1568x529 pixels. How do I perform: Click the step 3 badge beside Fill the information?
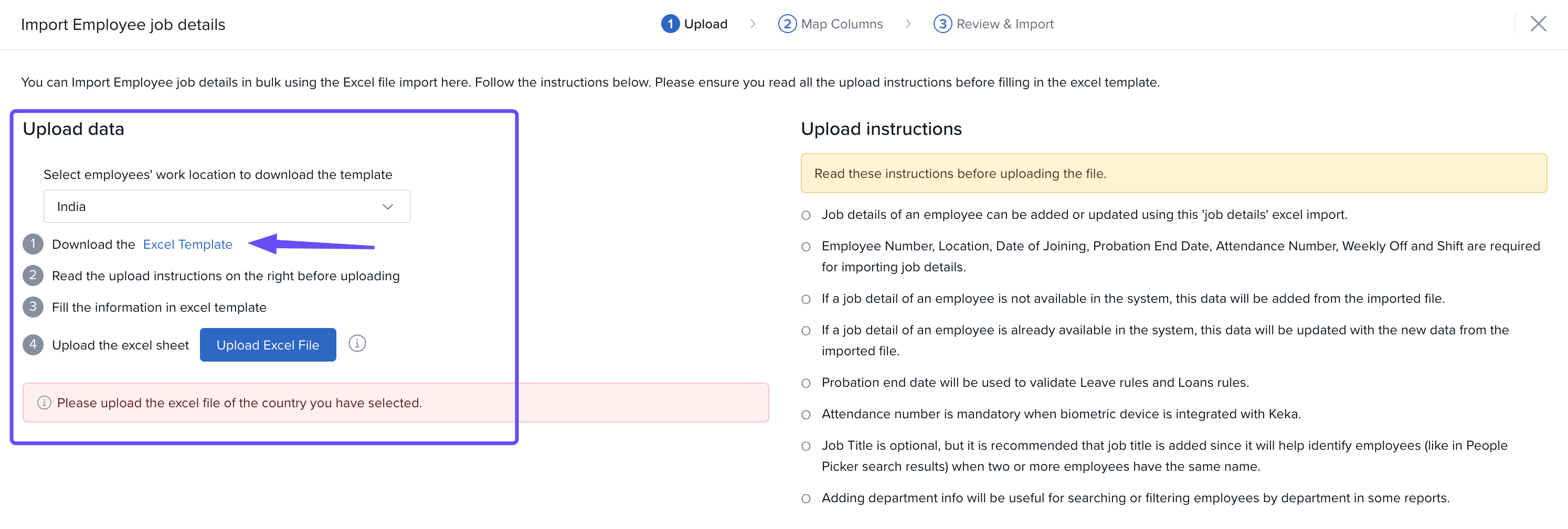[x=33, y=307]
